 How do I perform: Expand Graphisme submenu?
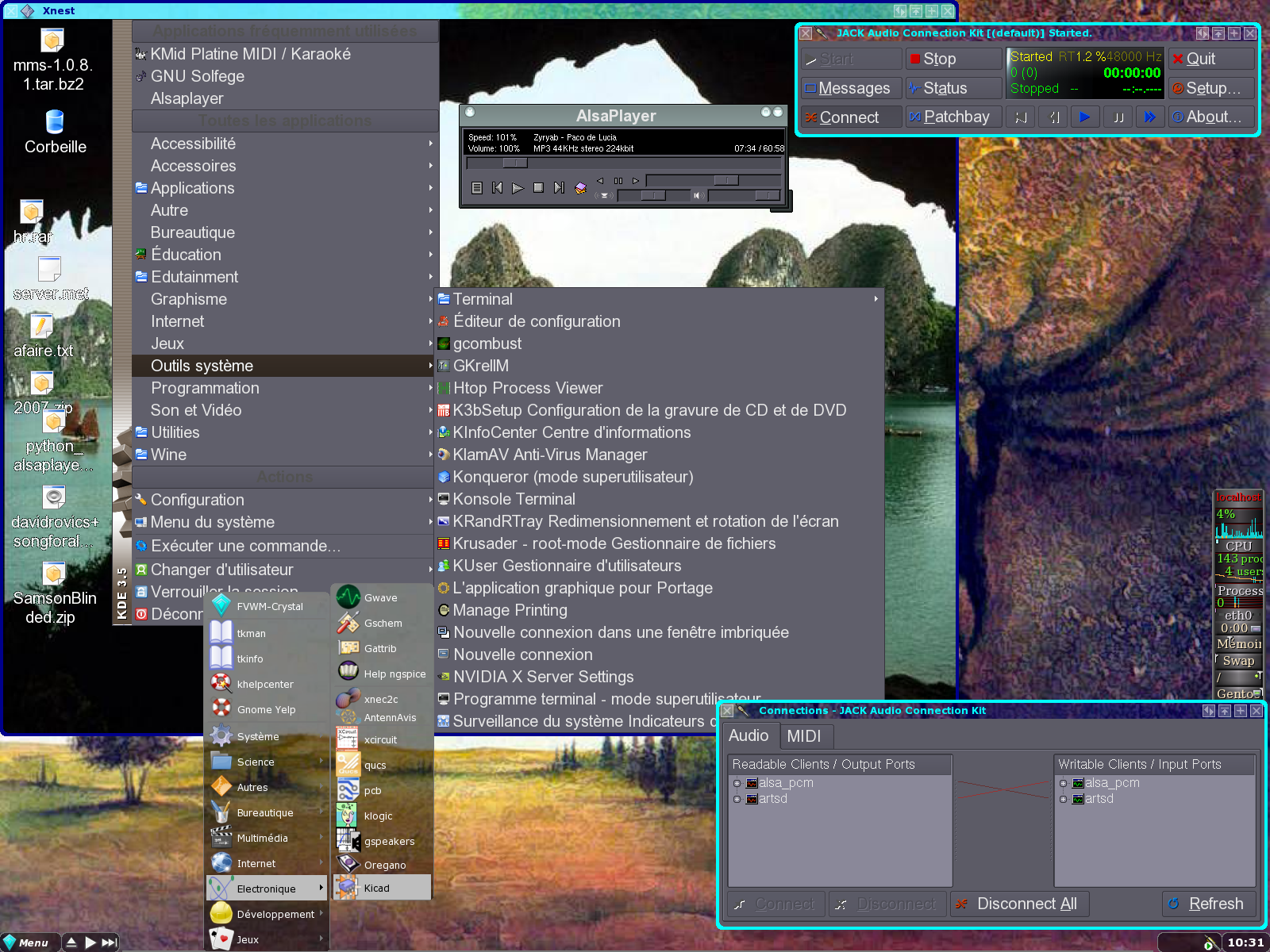point(285,299)
